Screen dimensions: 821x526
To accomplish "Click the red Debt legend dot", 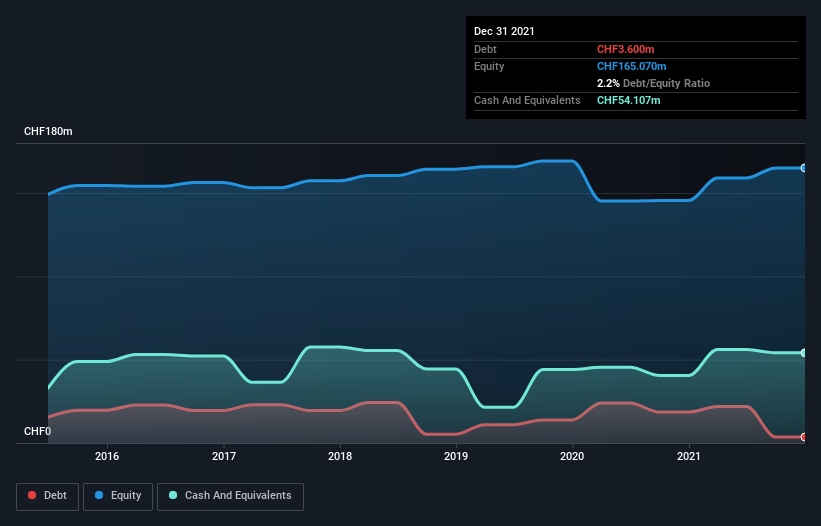I will coord(32,495).
